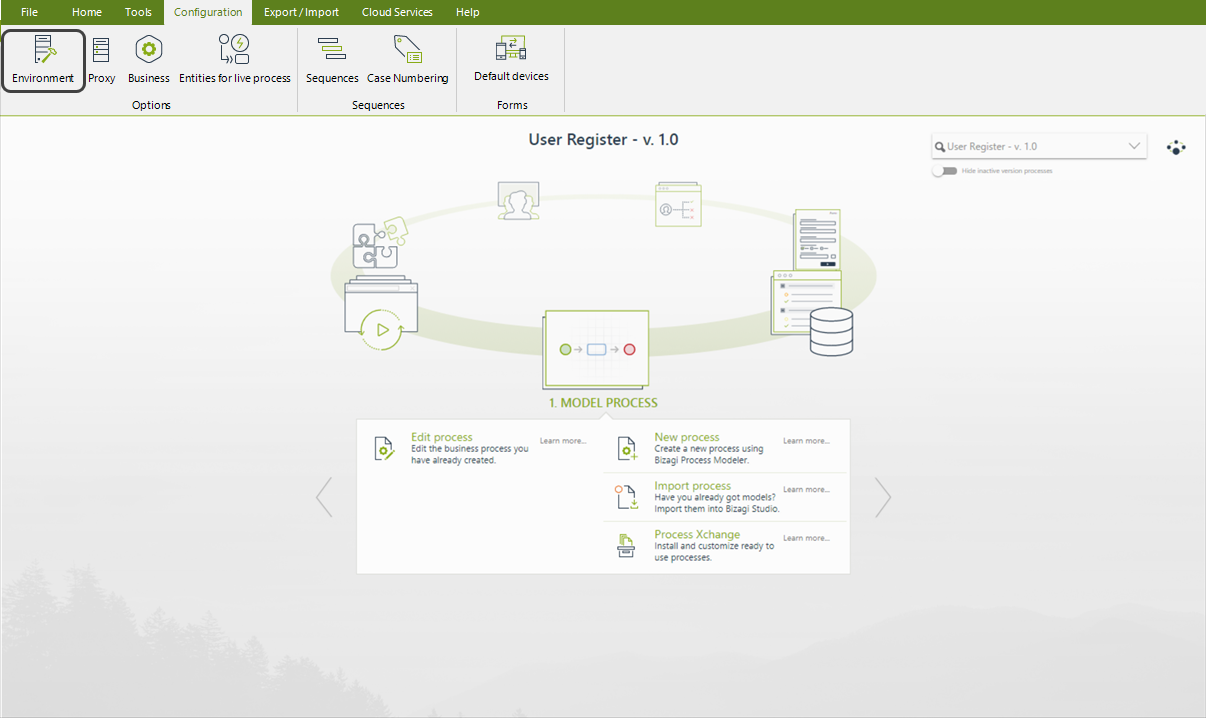Open the Sequences option
This screenshot has width=1206, height=718.
click(x=332, y=60)
